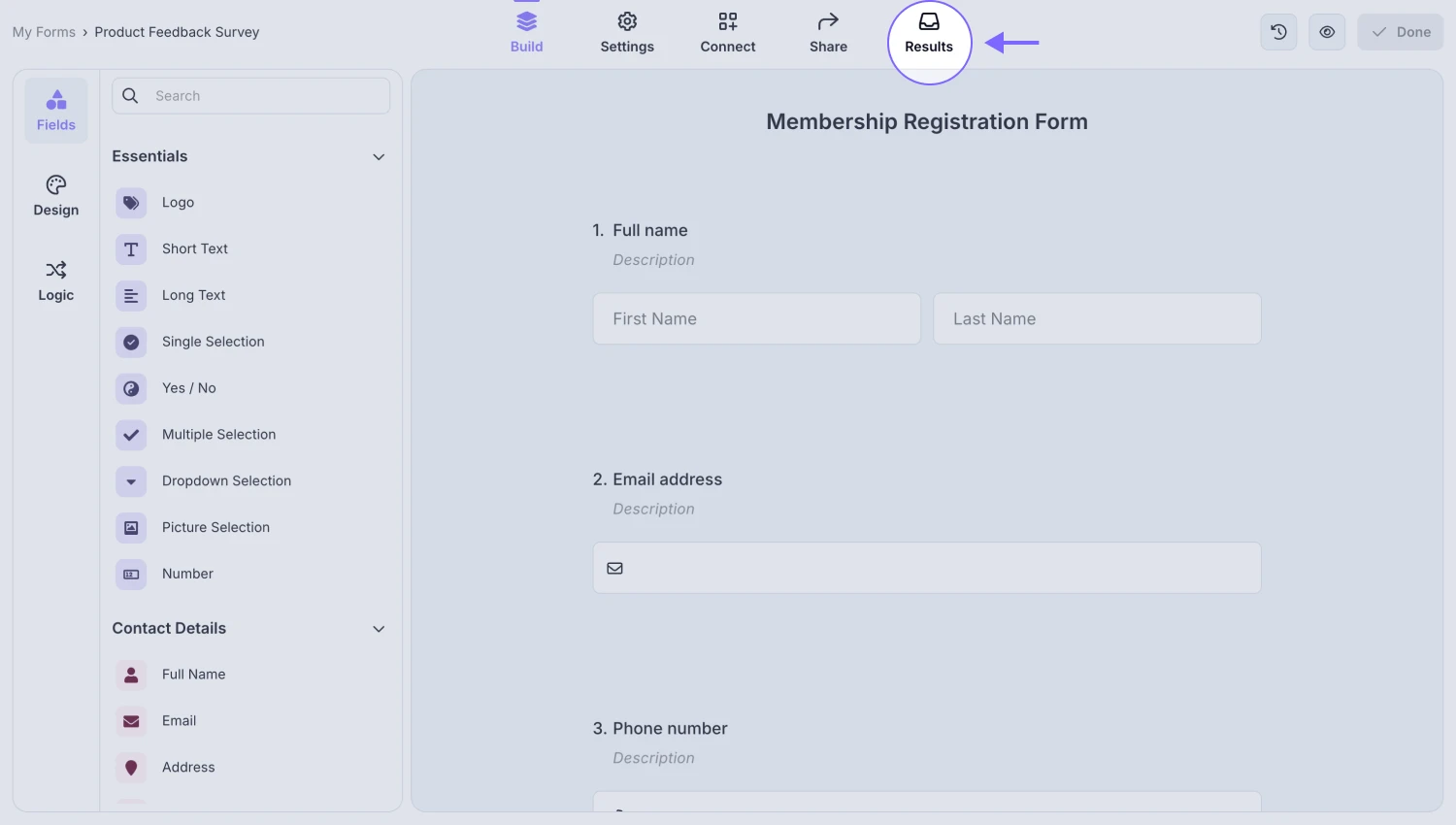Screen dimensions: 1456x825
Task: Add a Number field to the form
Action: [131, 574]
